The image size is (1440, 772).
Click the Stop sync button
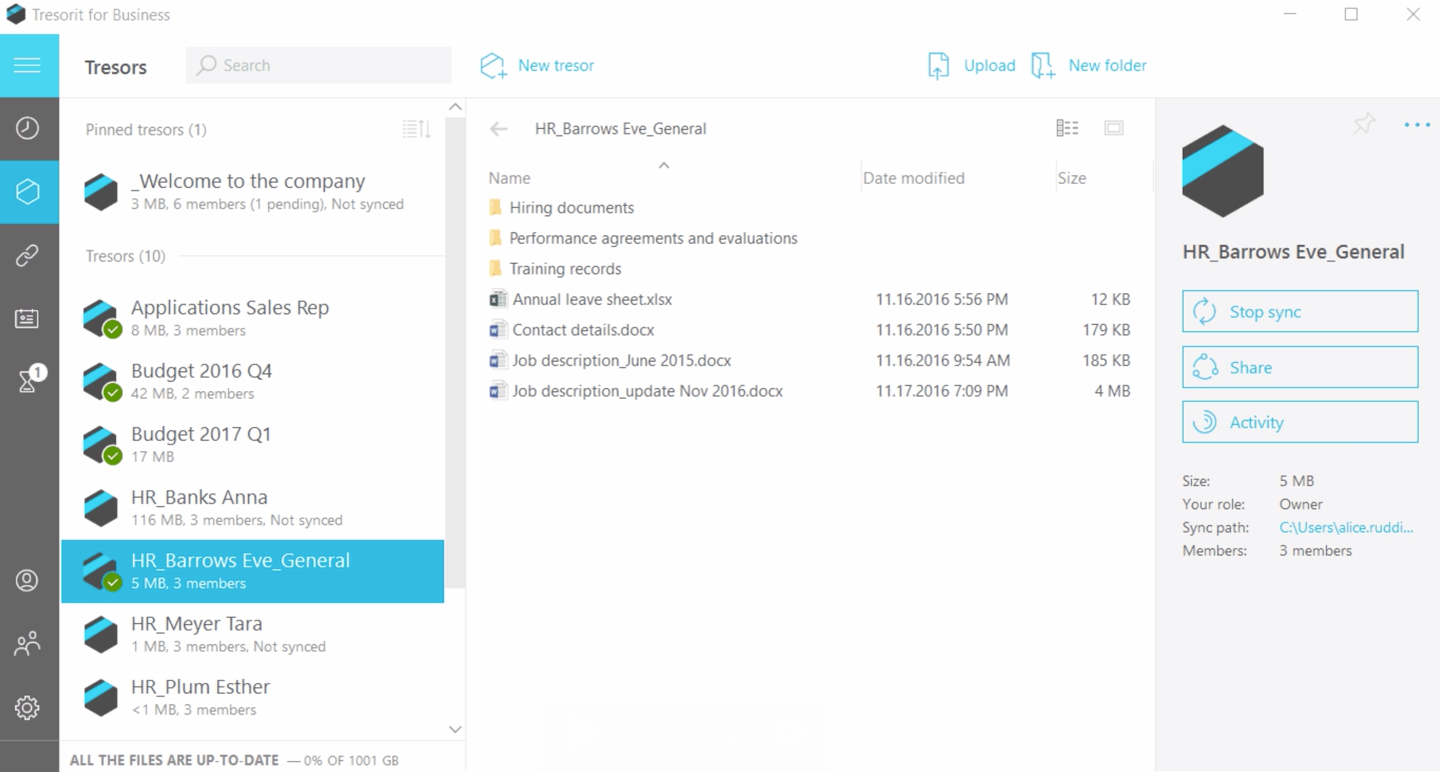point(1300,311)
